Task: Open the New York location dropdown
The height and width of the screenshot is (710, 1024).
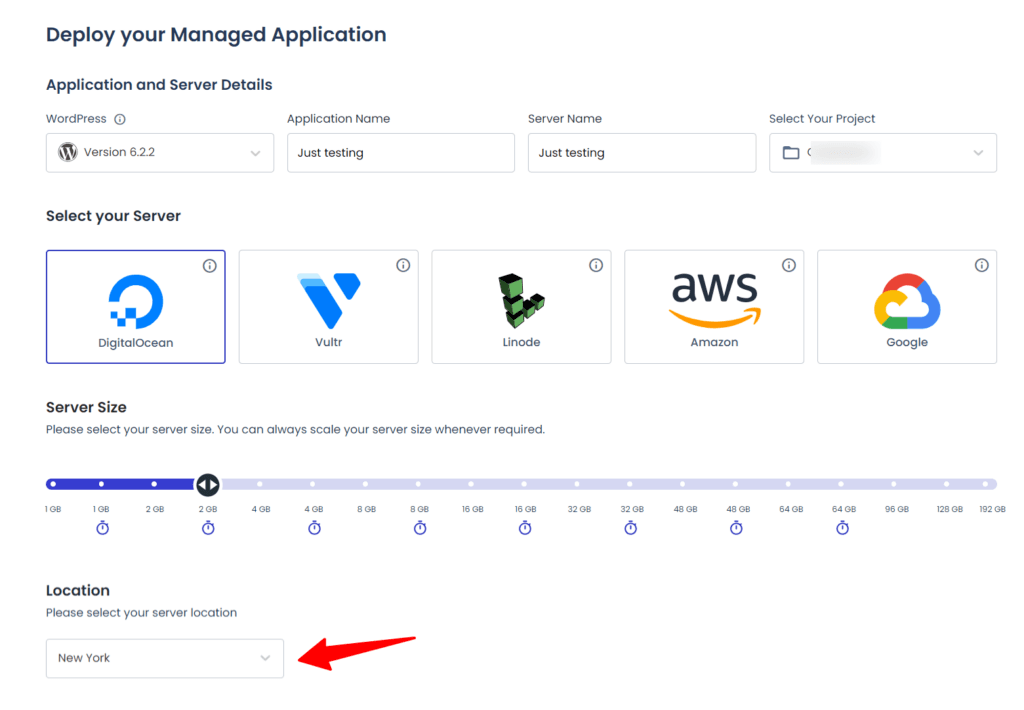Action: pos(164,658)
